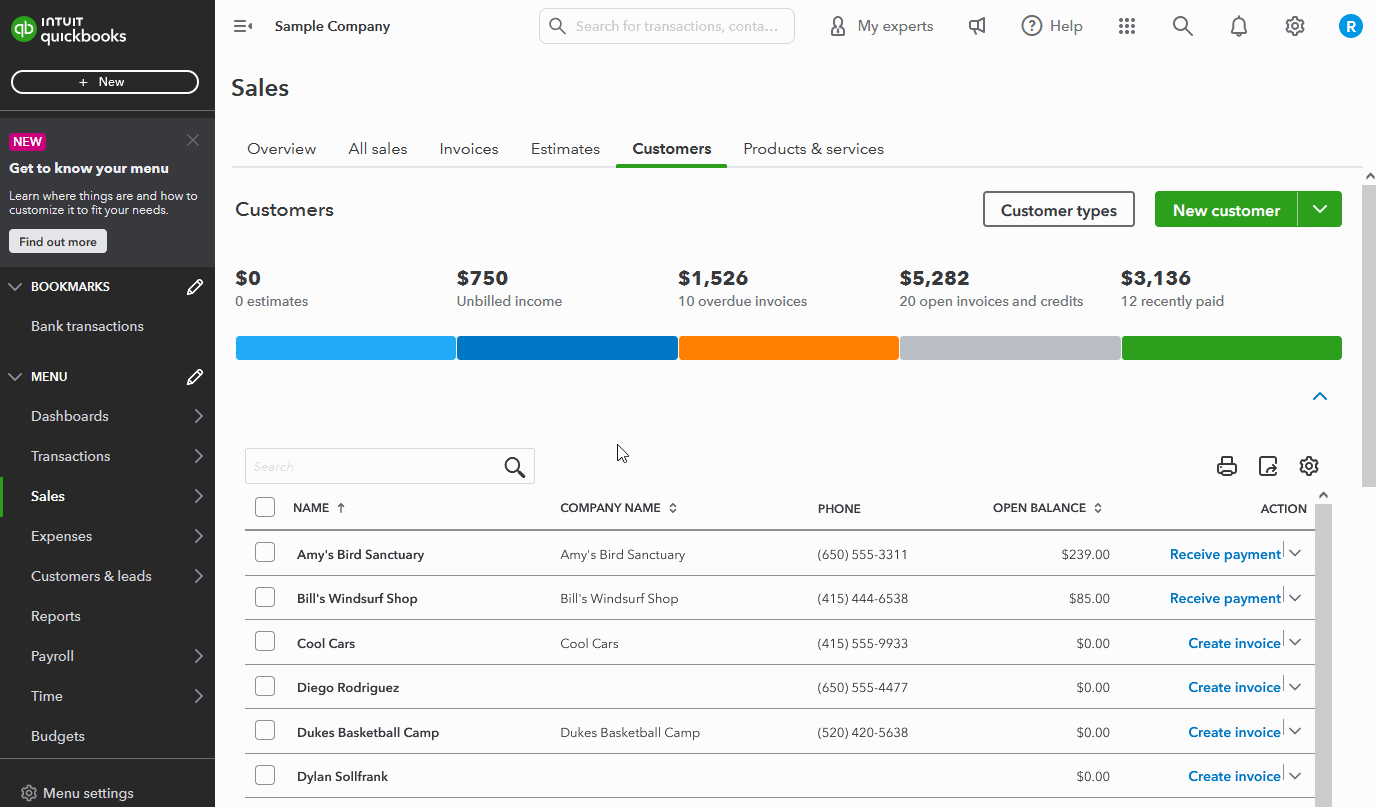
Task: Open the New customer dropdown arrow
Action: tap(1320, 210)
